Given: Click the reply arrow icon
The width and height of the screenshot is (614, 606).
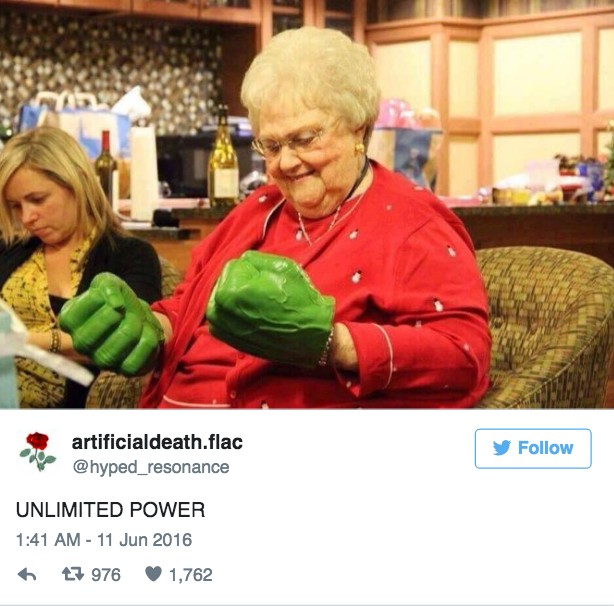Looking at the screenshot, I should click(27, 575).
